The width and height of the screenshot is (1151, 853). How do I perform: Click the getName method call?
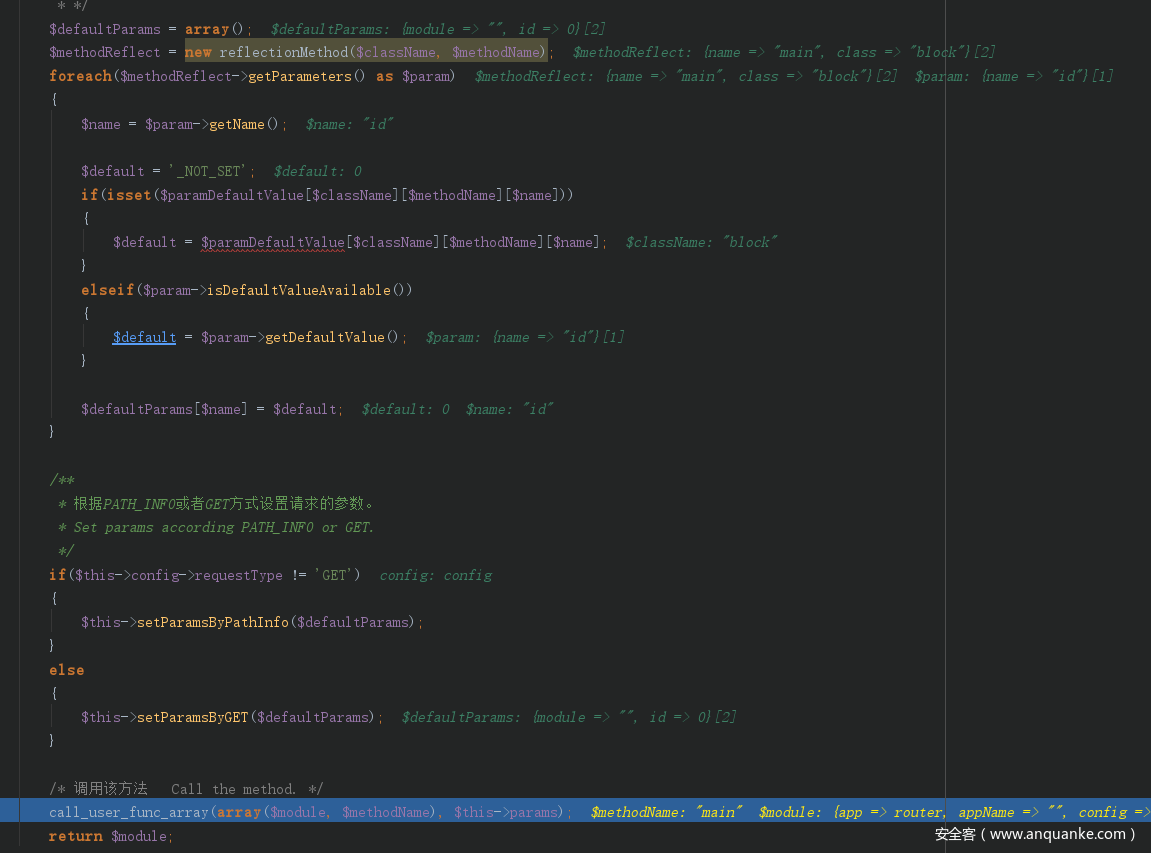(237, 124)
